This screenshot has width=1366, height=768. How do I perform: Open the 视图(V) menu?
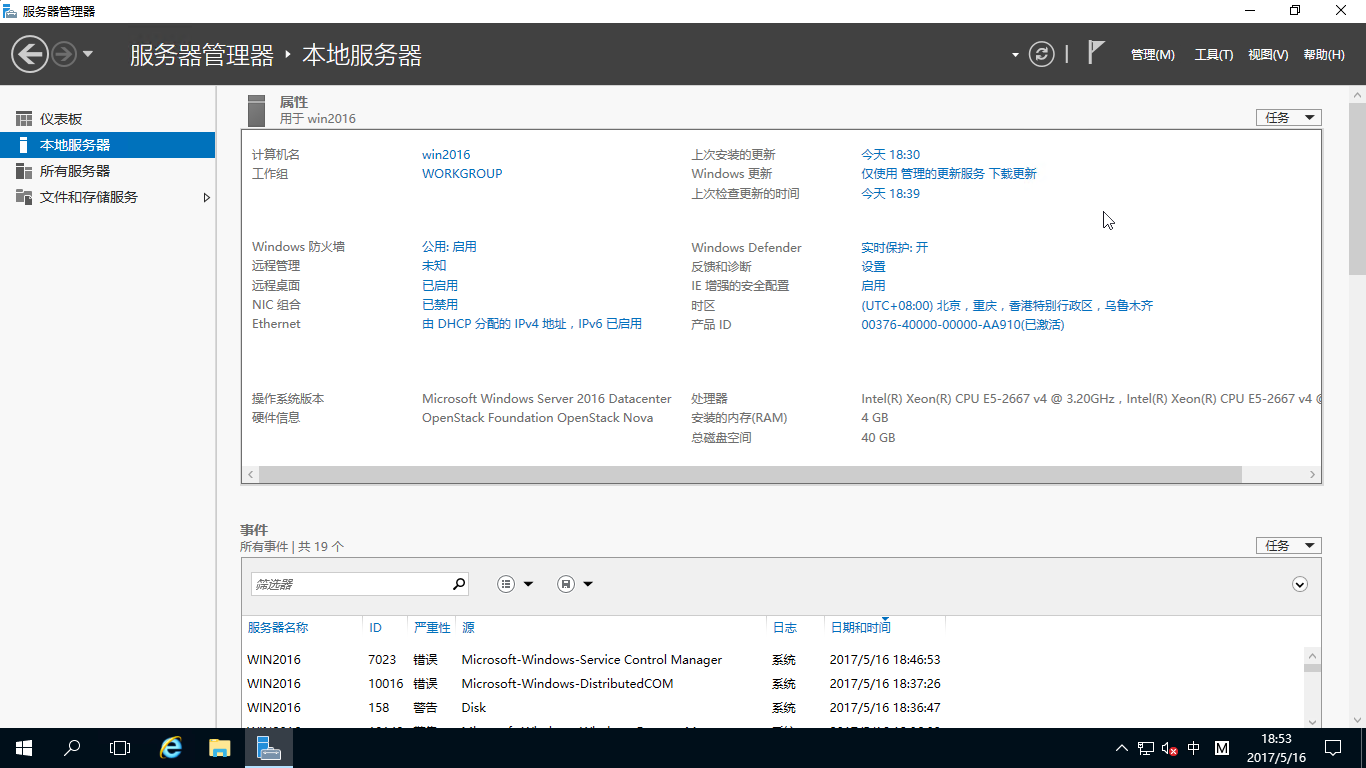pyautogui.click(x=1268, y=55)
